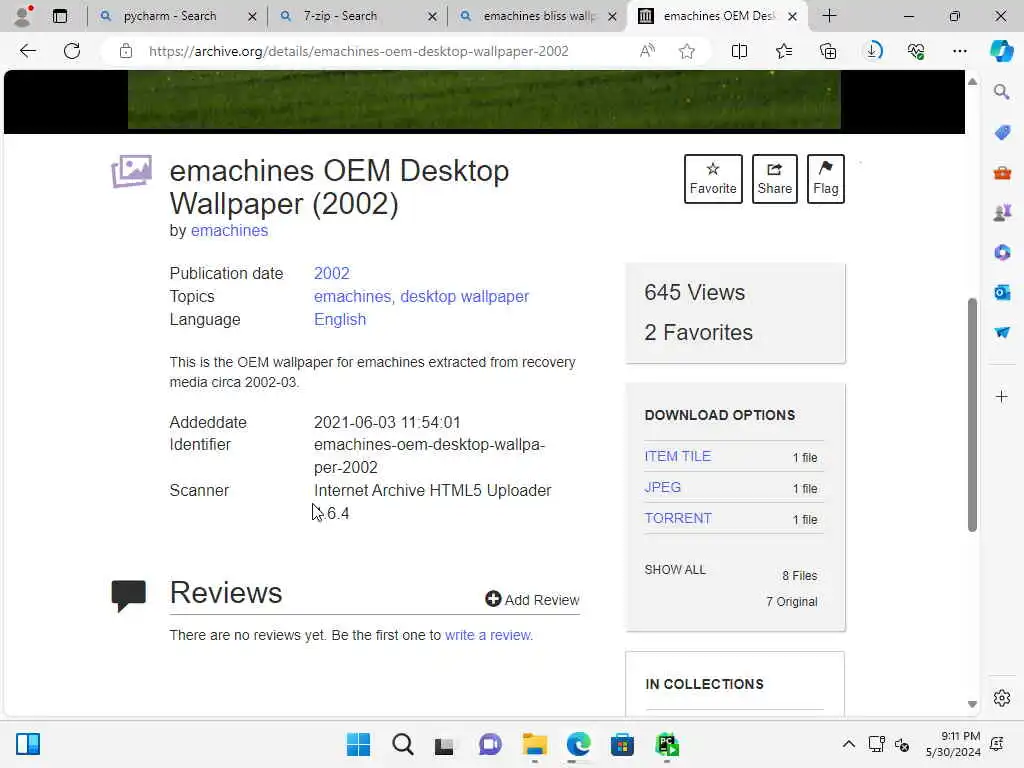Click the Share button
Viewport: 1024px width, 768px height.
coord(775,179)
